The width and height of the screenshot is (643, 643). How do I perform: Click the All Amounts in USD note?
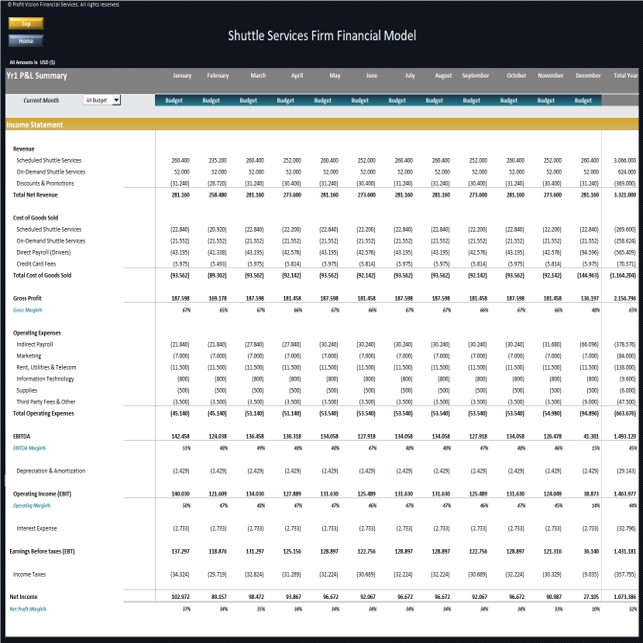tap(32, 62)
